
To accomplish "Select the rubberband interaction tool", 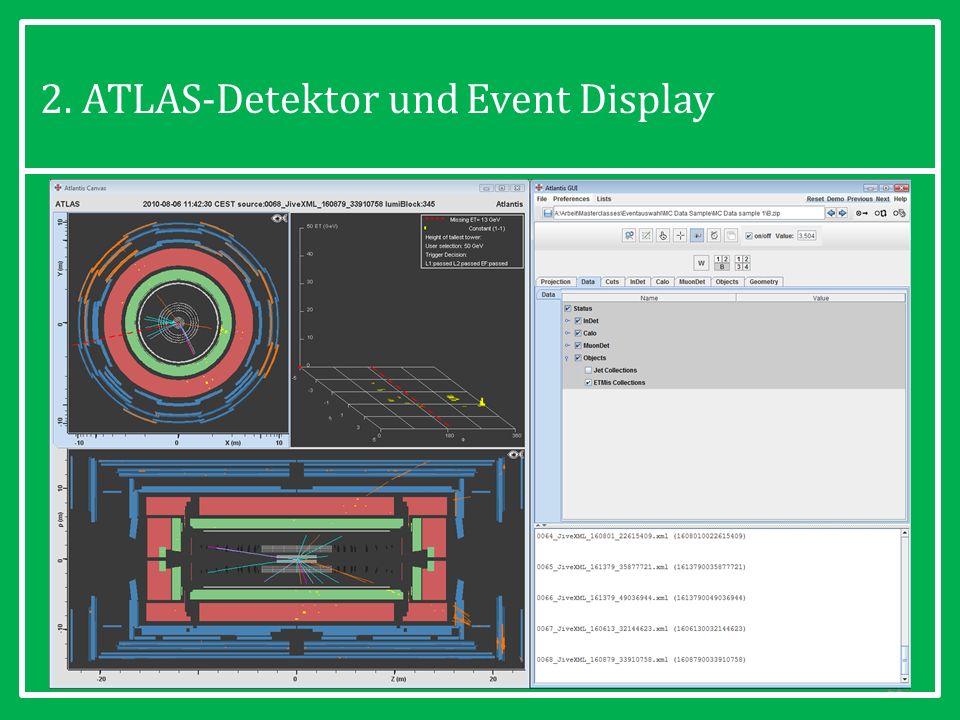I will (646, 235).
